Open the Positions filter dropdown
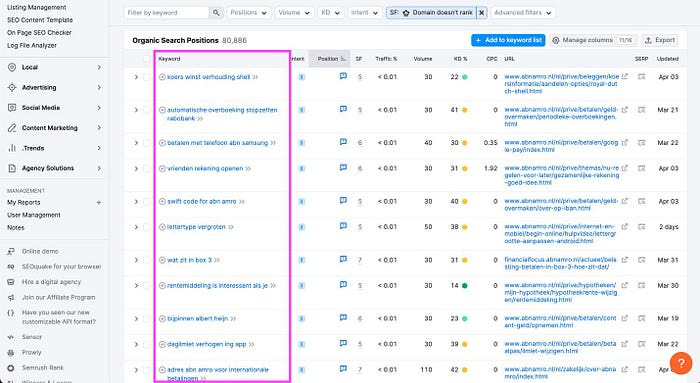700x383 pixels. [x=249, y=12]
